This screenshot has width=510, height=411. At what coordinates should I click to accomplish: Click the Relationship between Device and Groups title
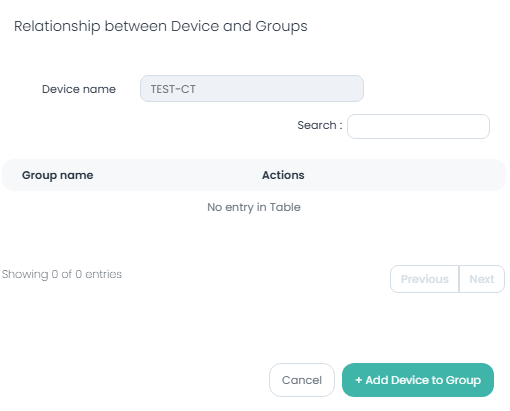pyautogui.click(x=161, y=26)
